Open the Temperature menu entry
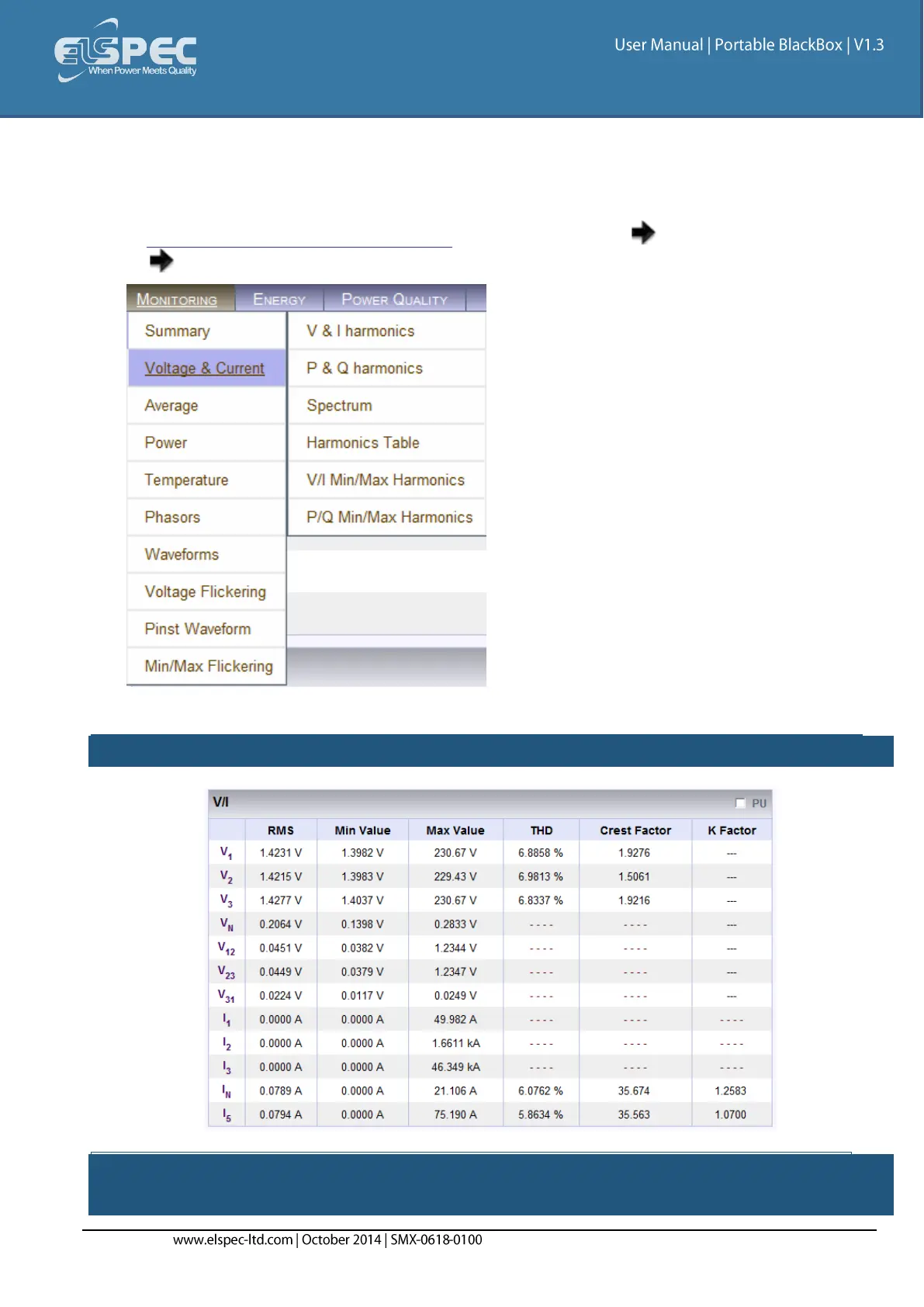The height and width of the screenshot is (1307, 924). tap(206, 480)
